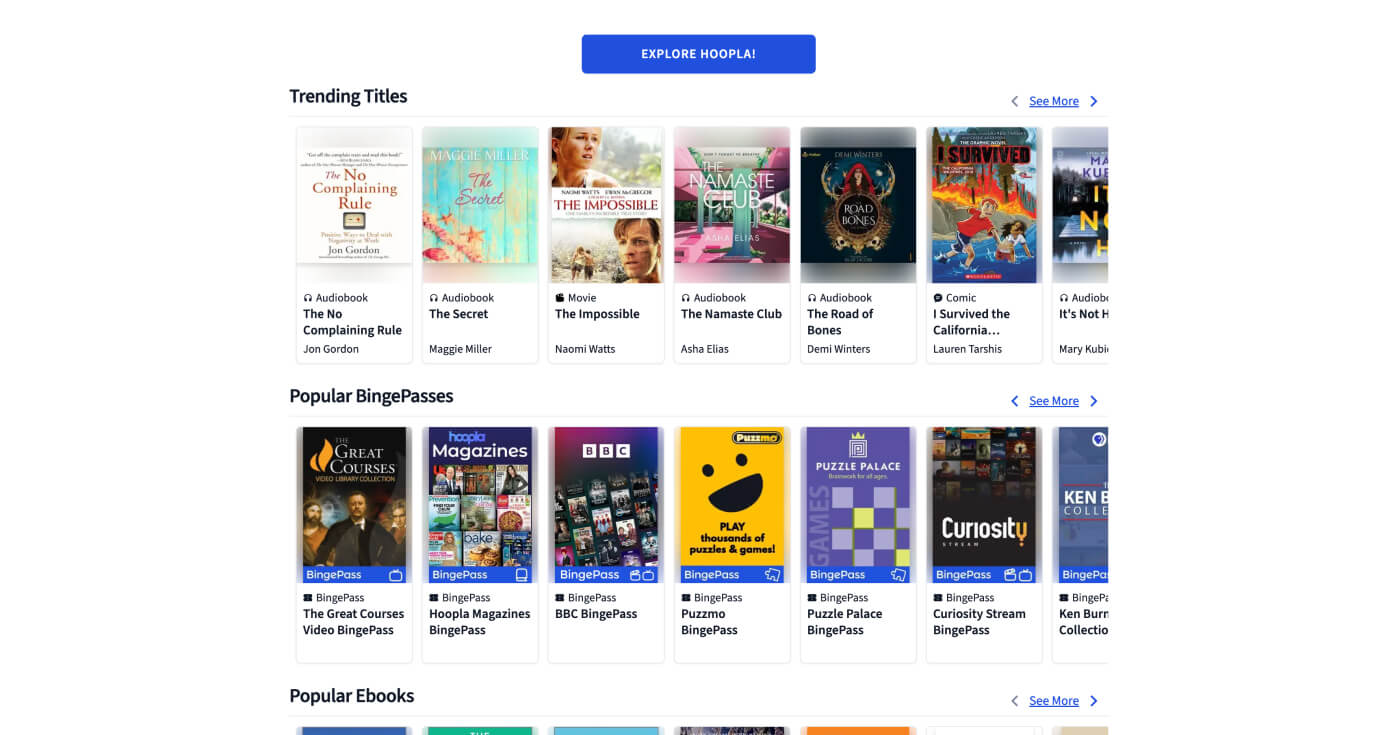Viewport: 1400px width, 735px height.
Task: Open See More for Popular Ebooks
Action: coord(1053,701)
